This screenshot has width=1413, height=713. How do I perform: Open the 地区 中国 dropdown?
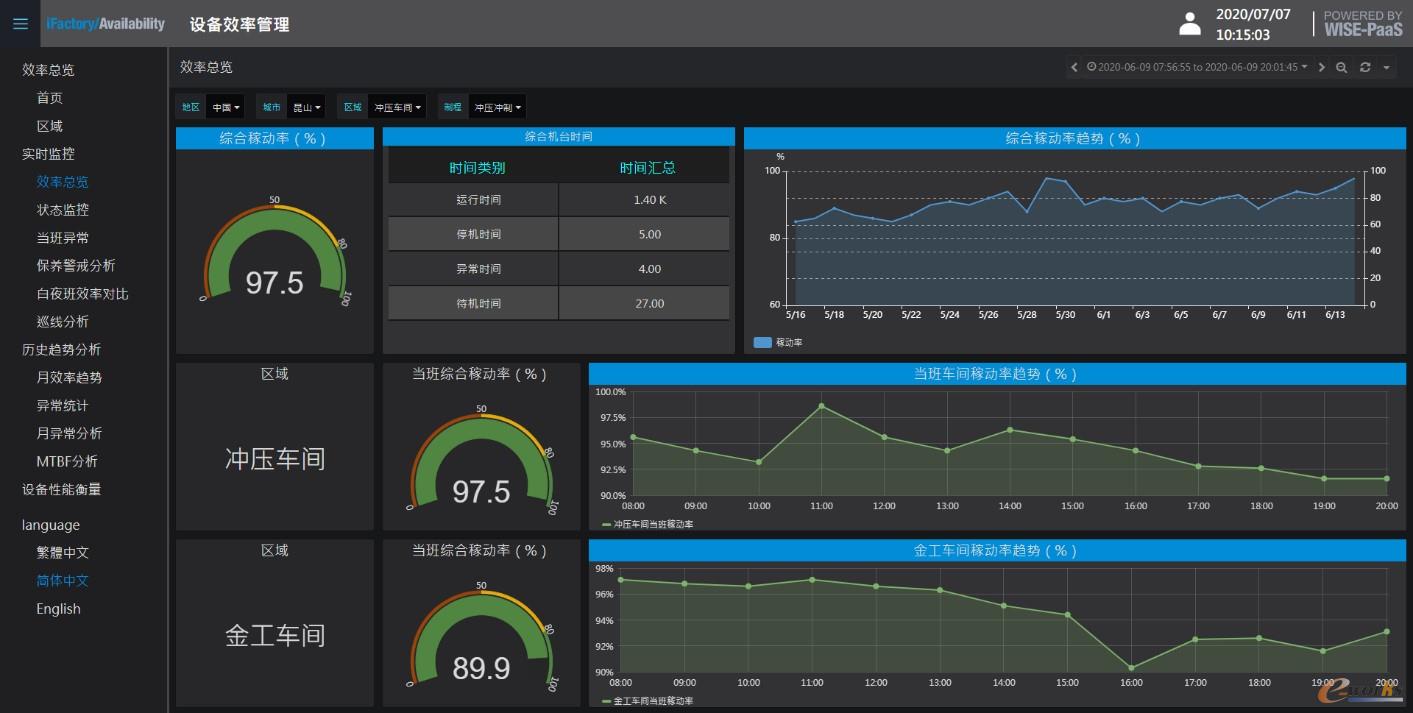pos(226,107)
